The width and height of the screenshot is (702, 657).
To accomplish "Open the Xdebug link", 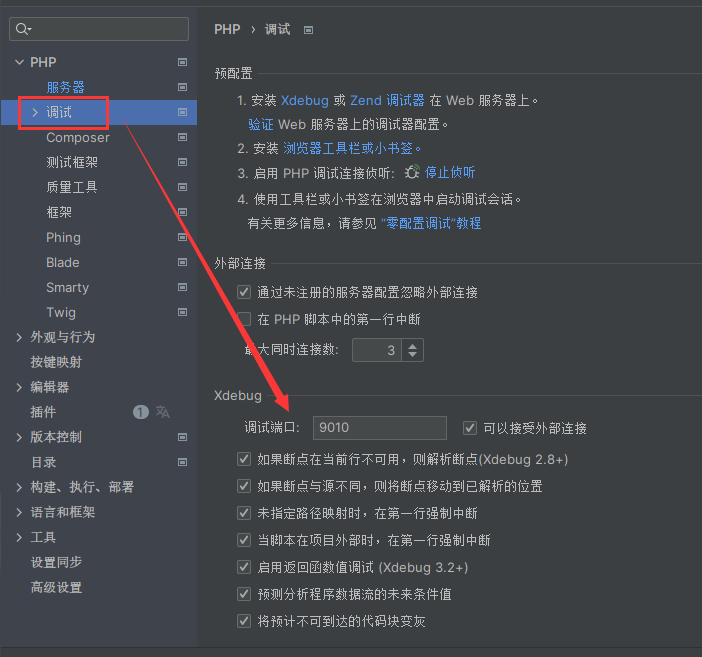I will [304, 100].
